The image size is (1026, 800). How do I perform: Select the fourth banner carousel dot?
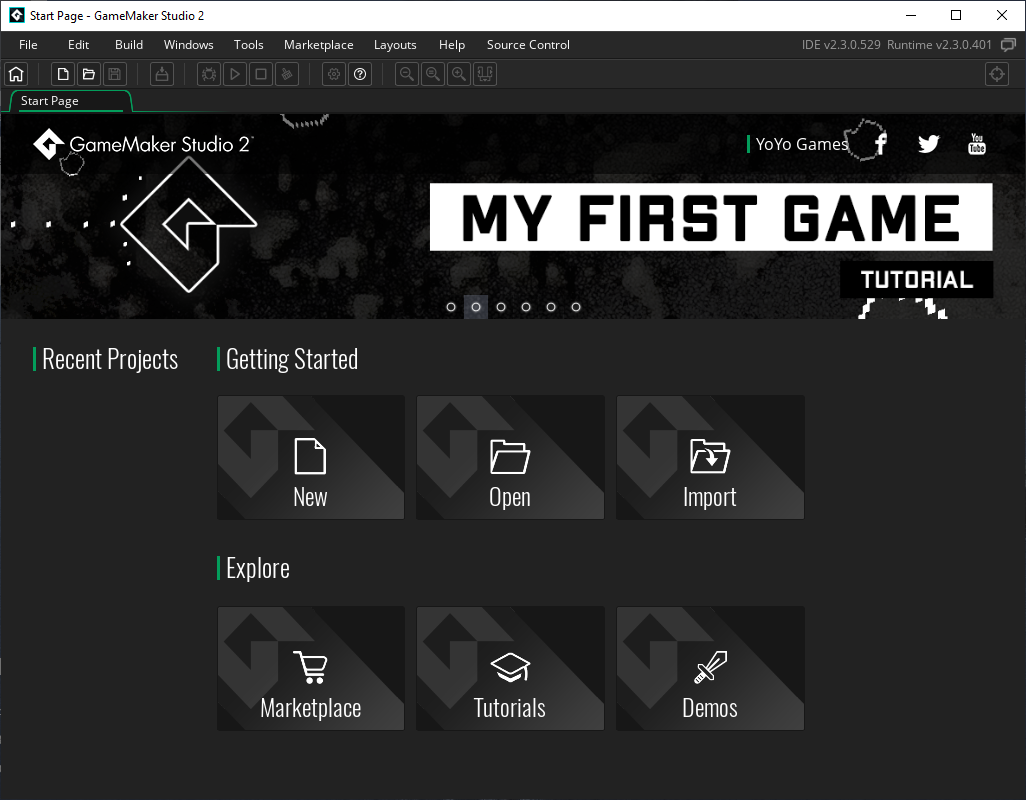[525, 307]
